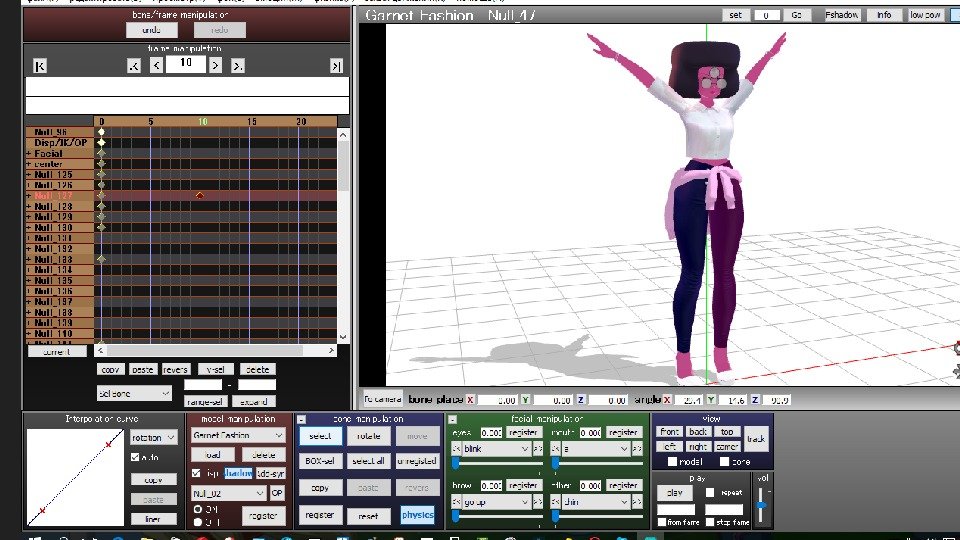Click the frame number input field
Image resolution: width=960 pixels, height=540 pixels.
click(x=185, y=64)
